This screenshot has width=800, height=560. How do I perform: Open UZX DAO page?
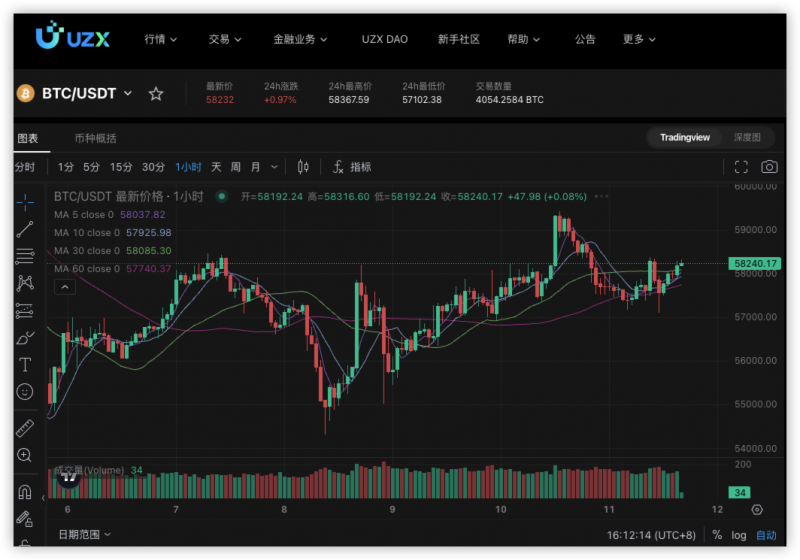tap(385, 39)
